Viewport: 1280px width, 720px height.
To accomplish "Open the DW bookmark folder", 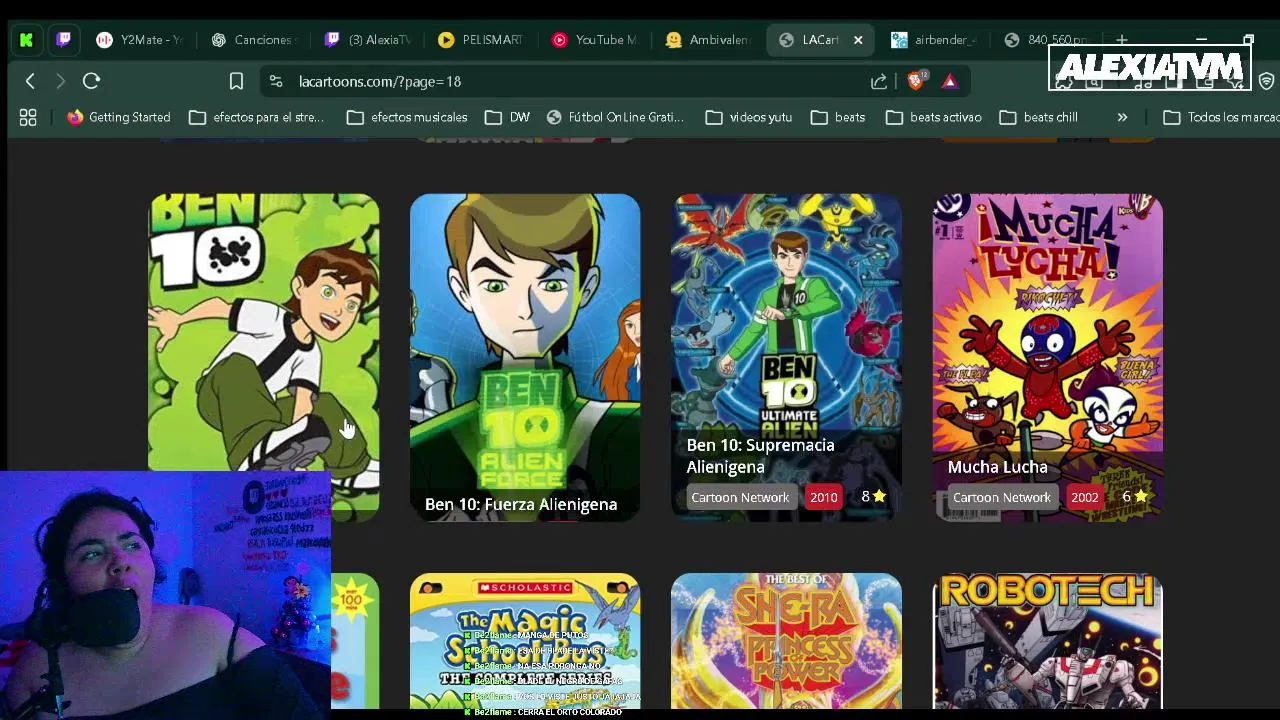I will 507,117.
